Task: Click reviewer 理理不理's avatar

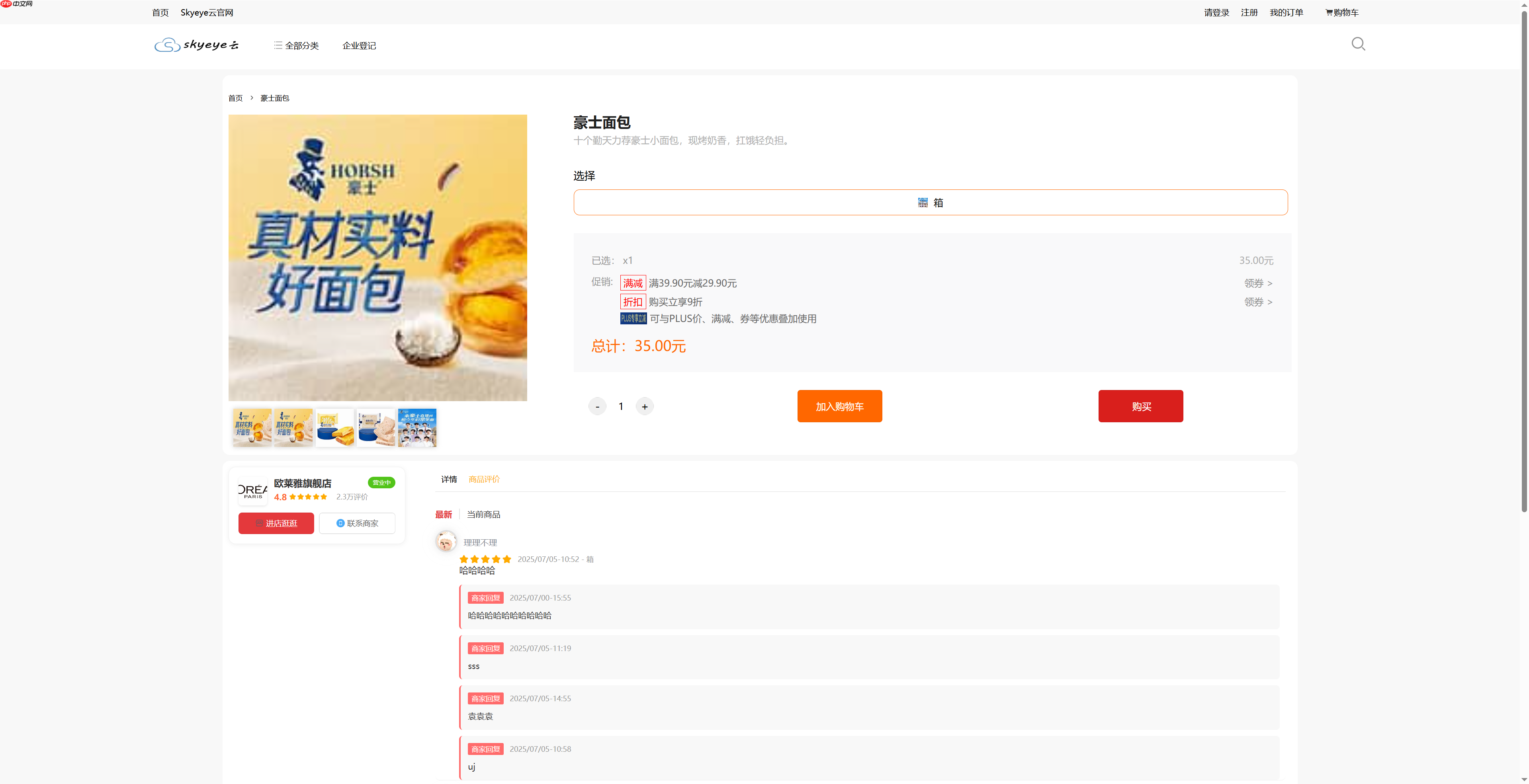Action: (x=446, y=542)
